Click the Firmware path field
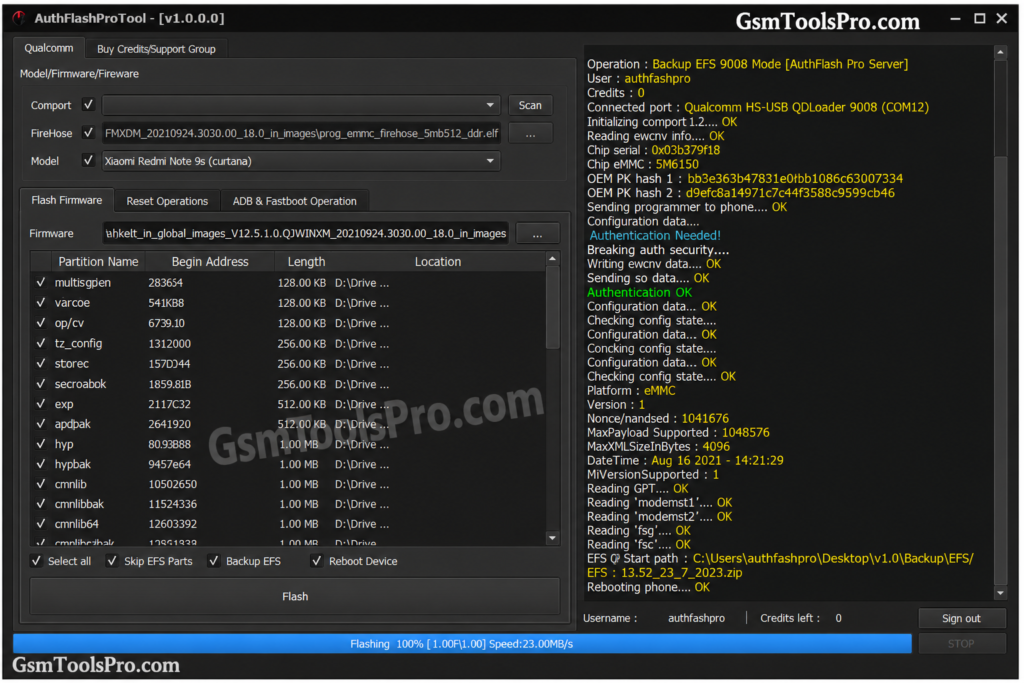Viewport: 1024px width, 683px height. pos(306,233)
